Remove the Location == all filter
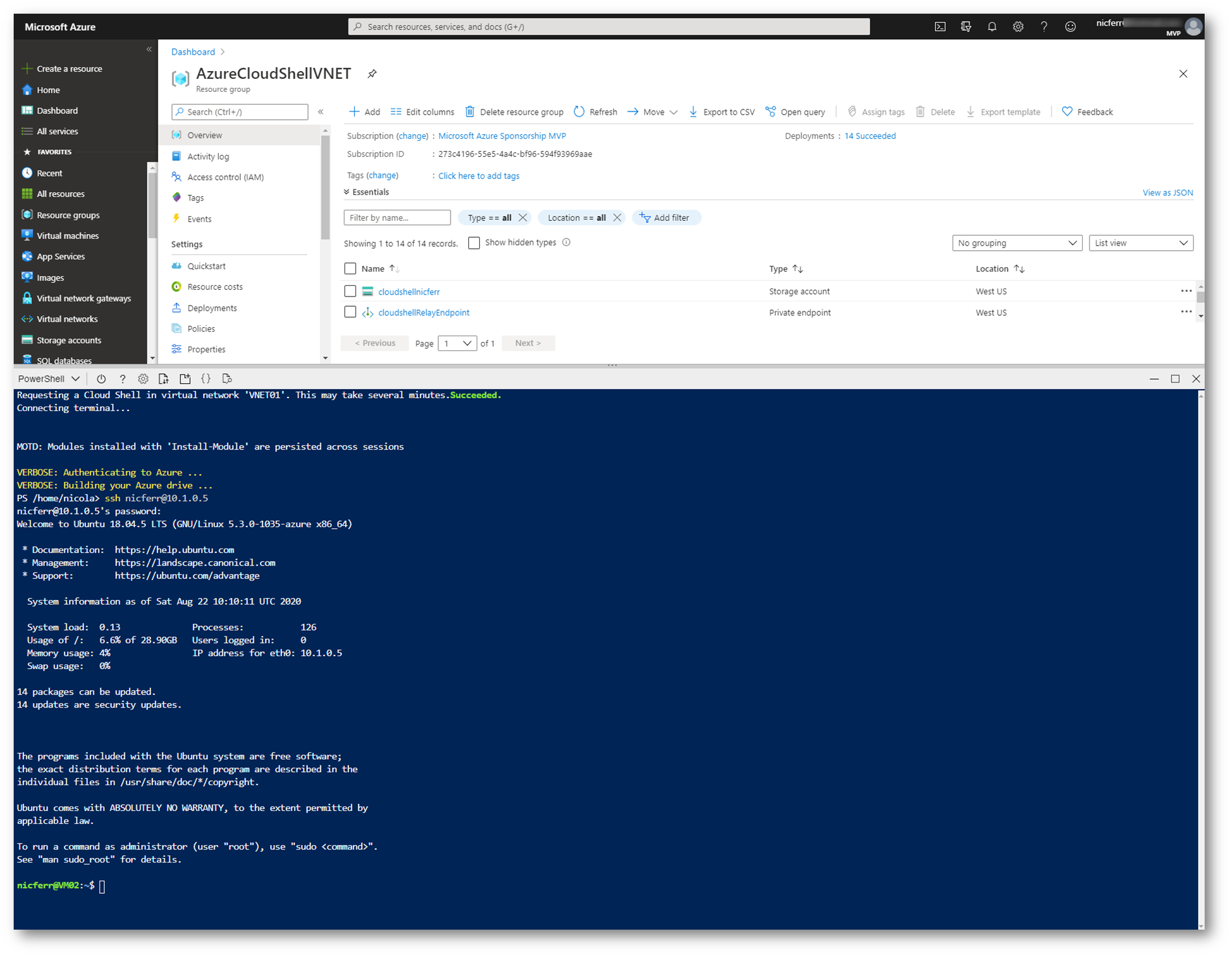Screen dimensions: 1232x957 click(x=617, y=218)
